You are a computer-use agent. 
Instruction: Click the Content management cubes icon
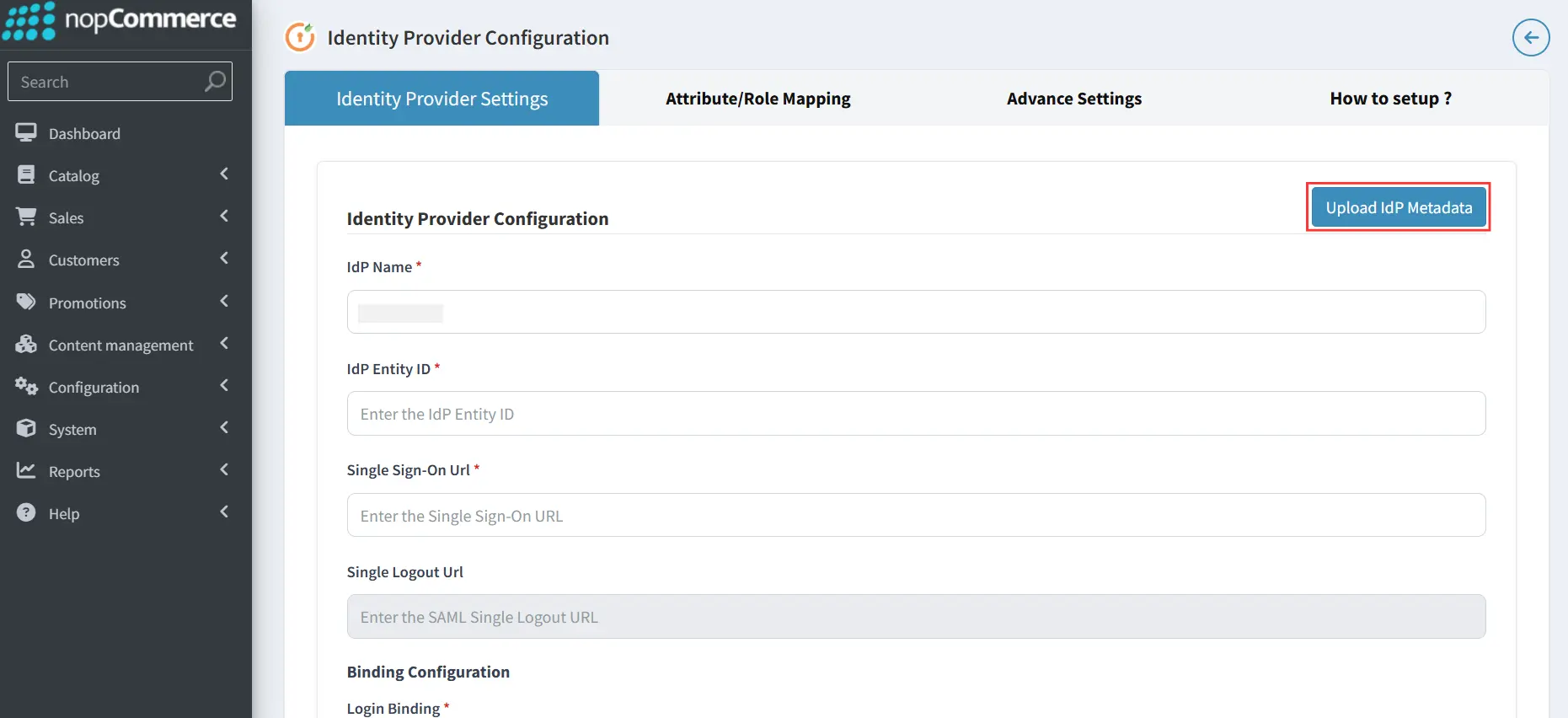tap(26, 344)
